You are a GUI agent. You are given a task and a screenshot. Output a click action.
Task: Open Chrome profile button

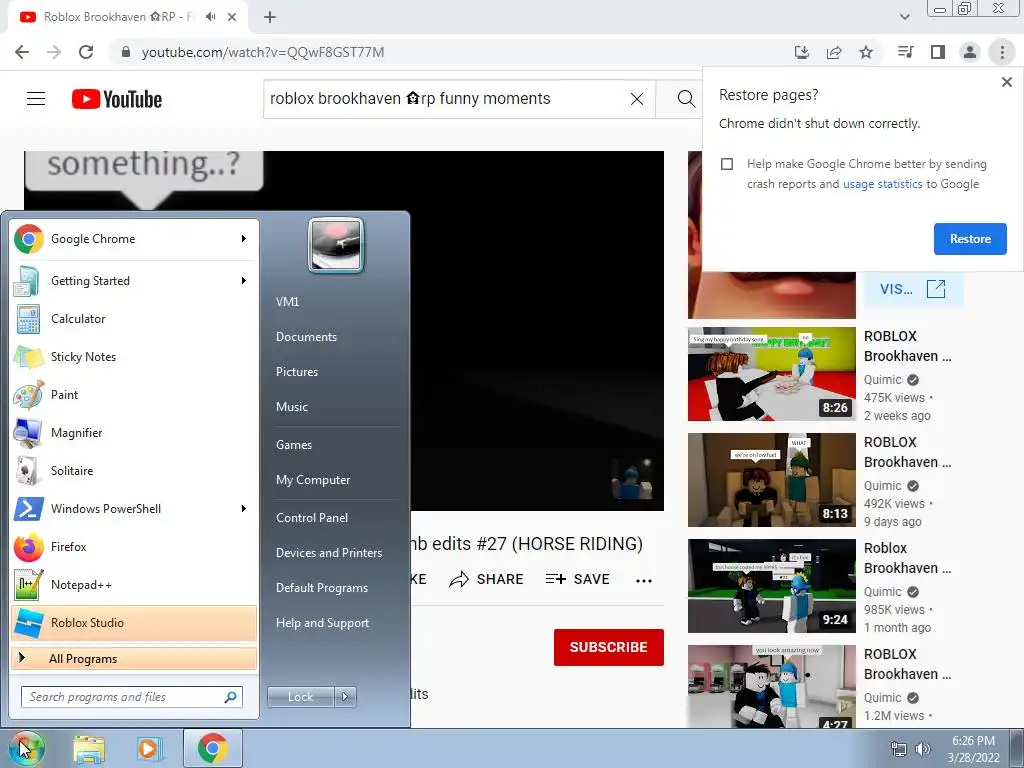pos(970,52)
